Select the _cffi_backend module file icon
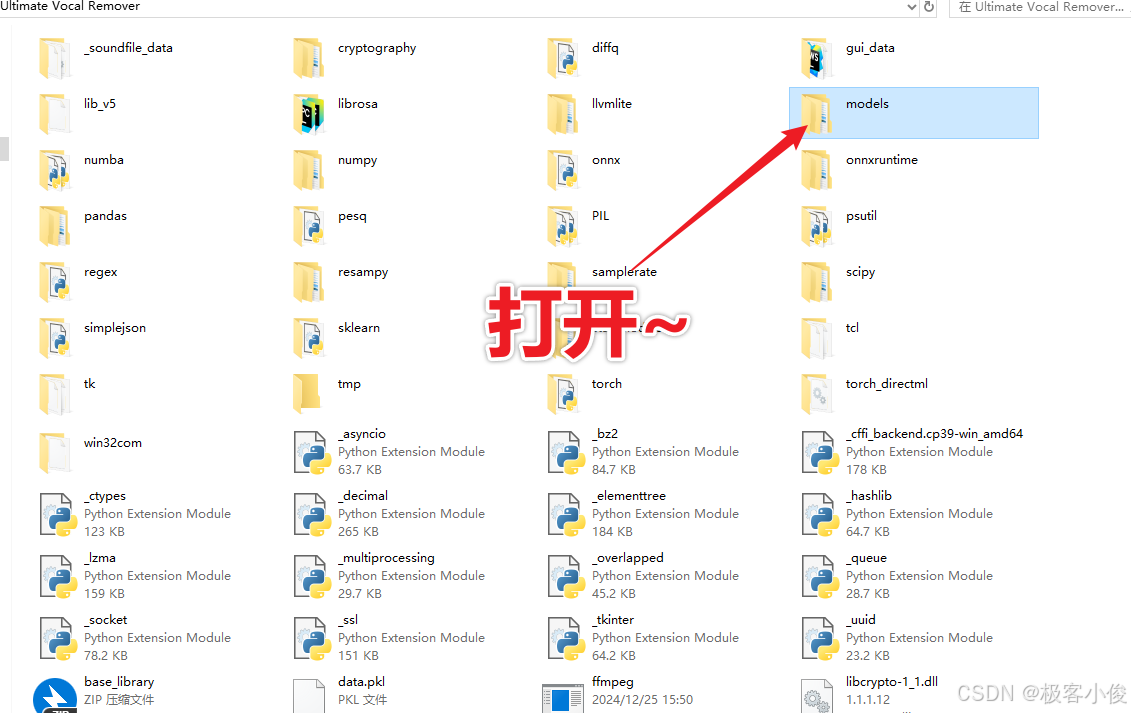This screenshot has height=713, width=1131. (x=820, y=452)
